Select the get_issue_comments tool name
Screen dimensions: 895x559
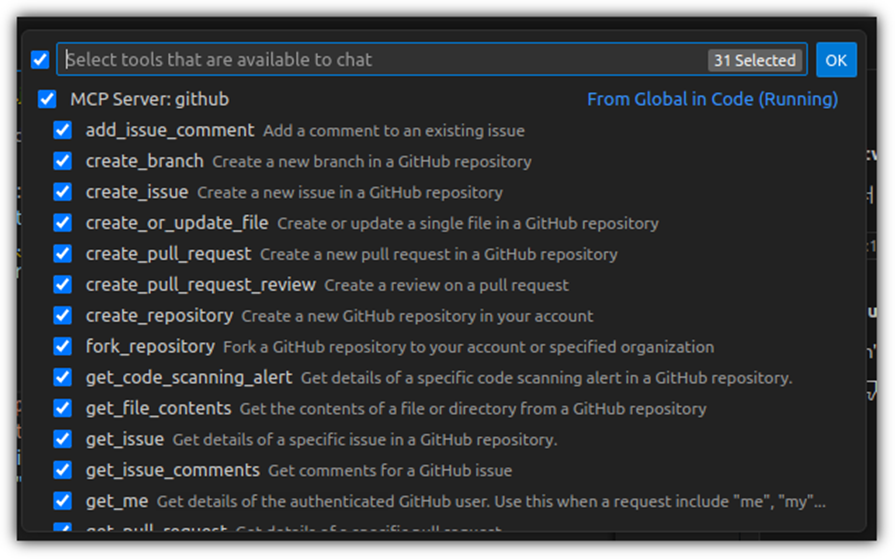(x=173, y=470)
